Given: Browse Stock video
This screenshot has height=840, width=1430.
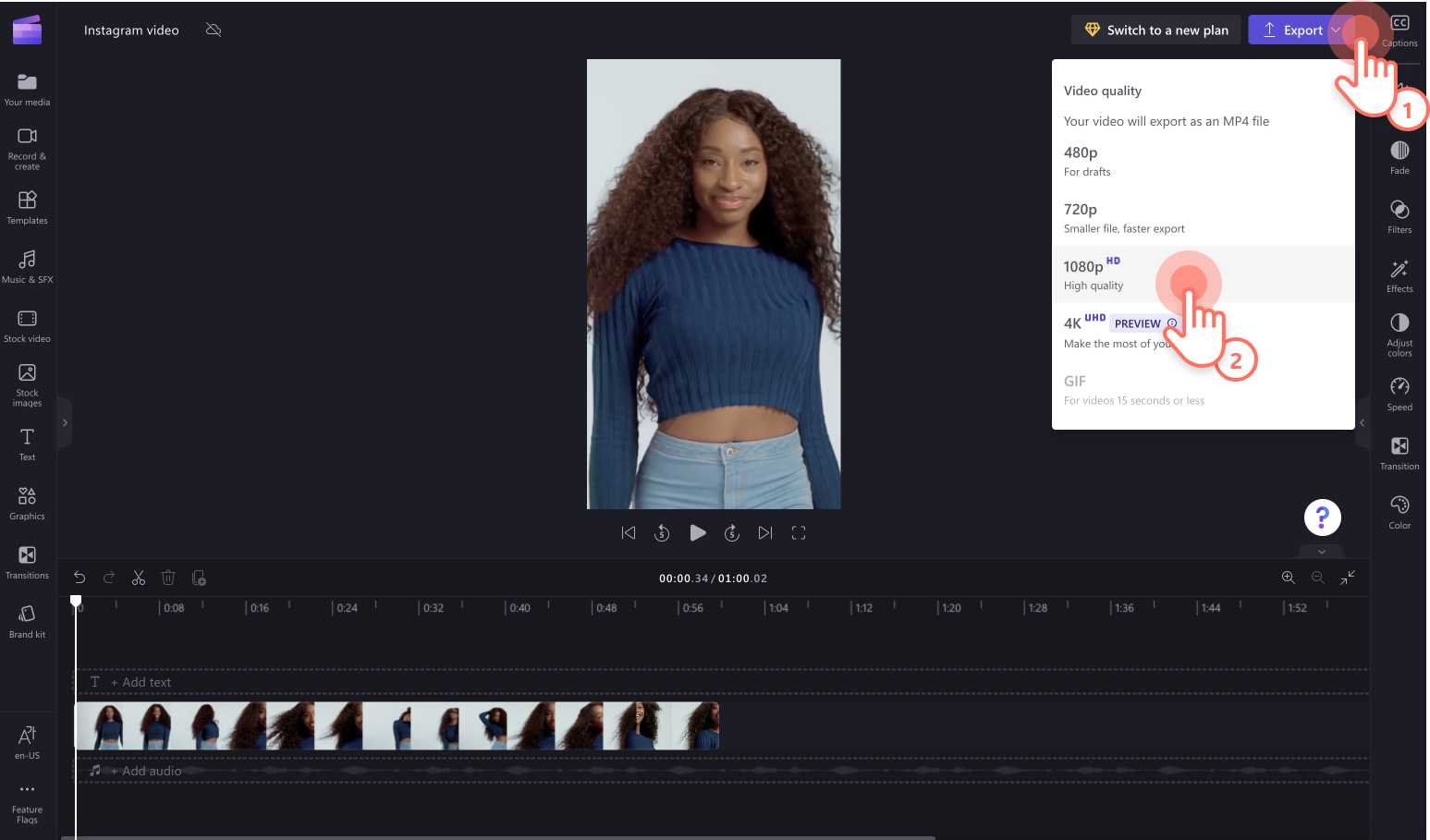Looking at the screenshot, I should pos(27,325).
